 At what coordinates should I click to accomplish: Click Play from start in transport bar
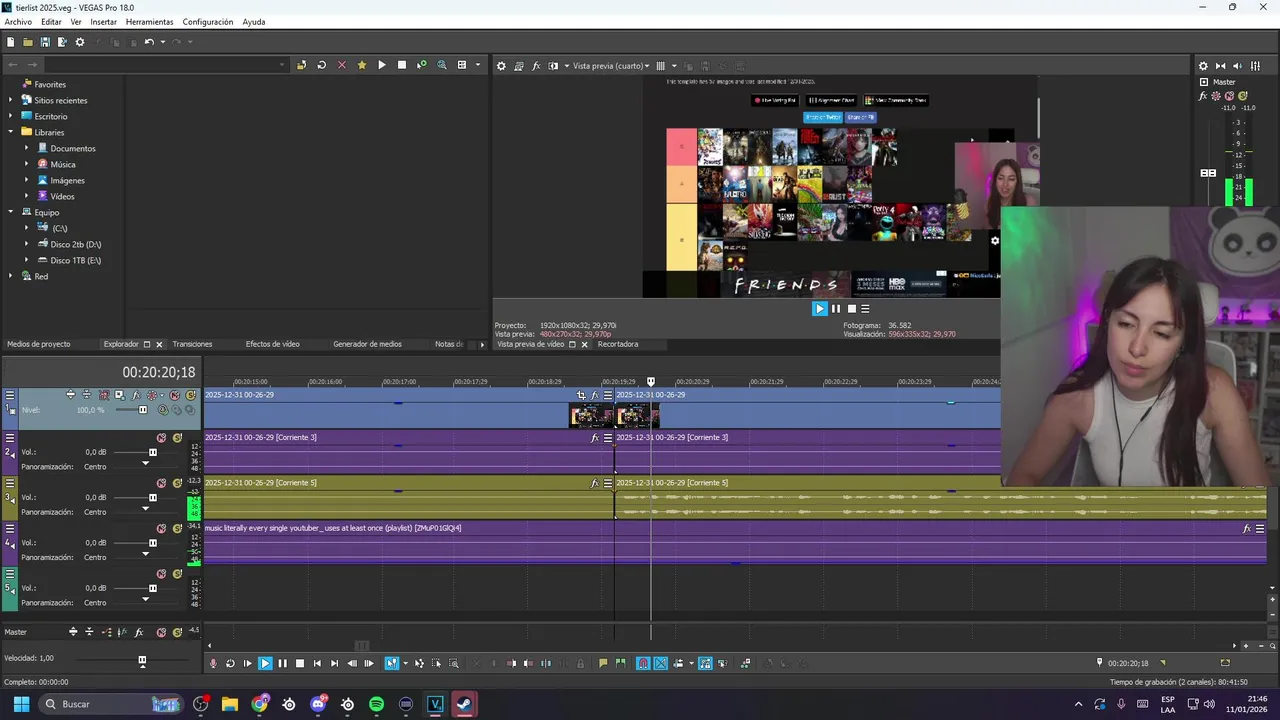coord(247,663)
